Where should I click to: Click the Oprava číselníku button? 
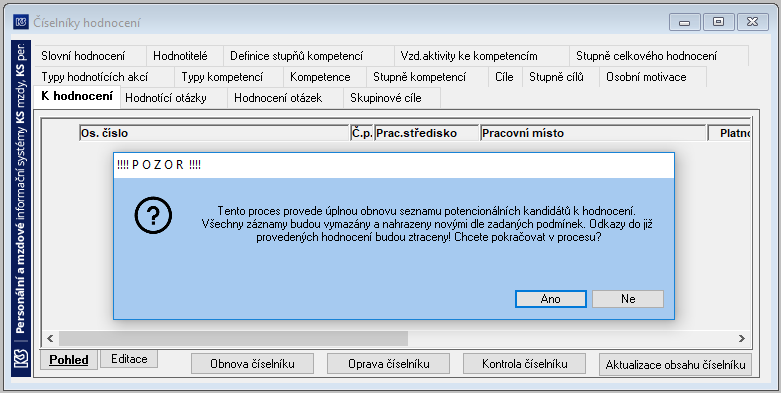389,364
